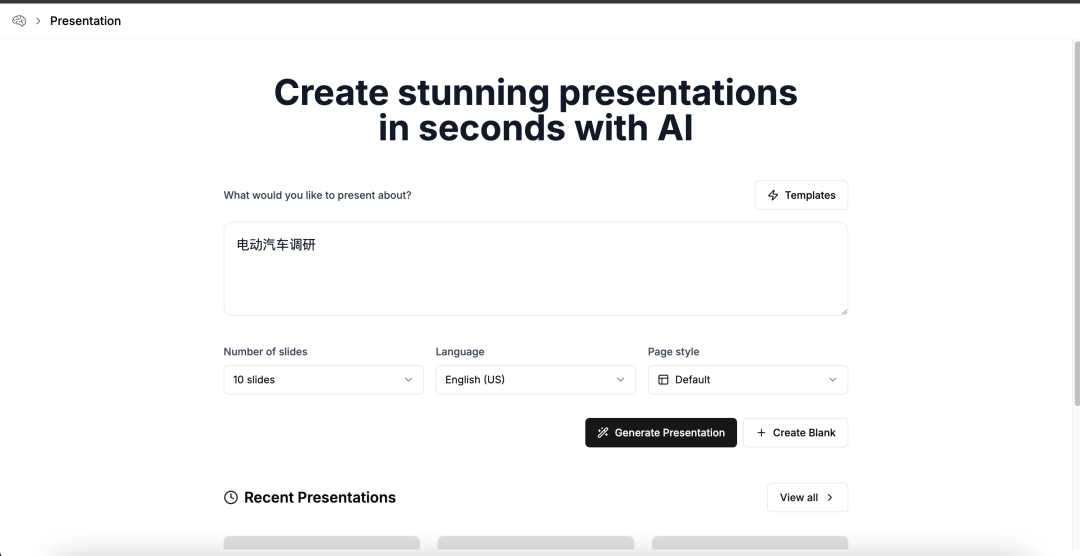Open the first recent presentation thumbnail

322,544
